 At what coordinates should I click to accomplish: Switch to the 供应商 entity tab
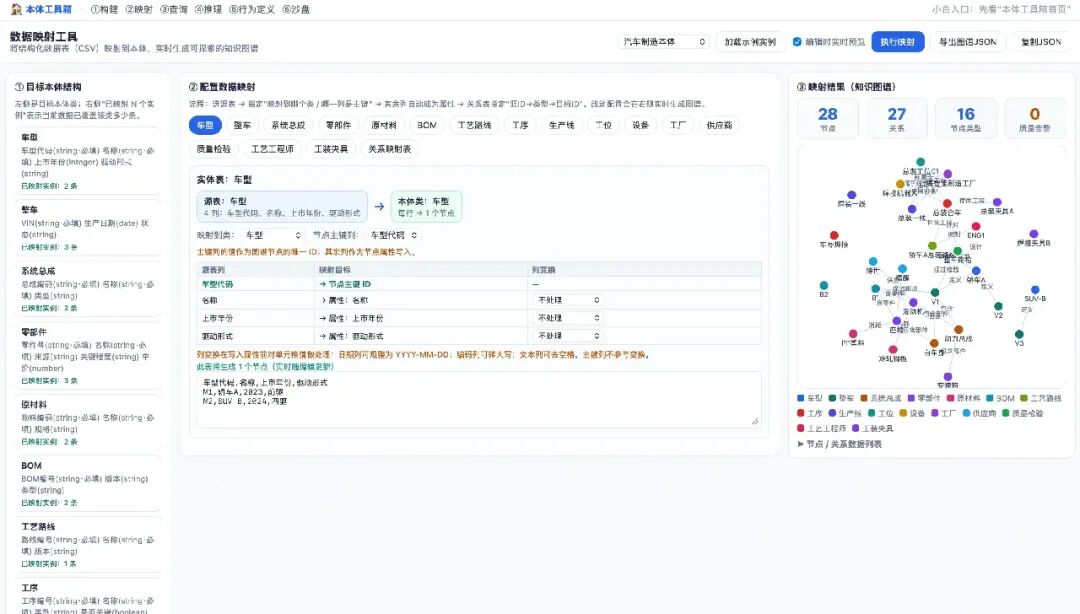pos(719,125)
